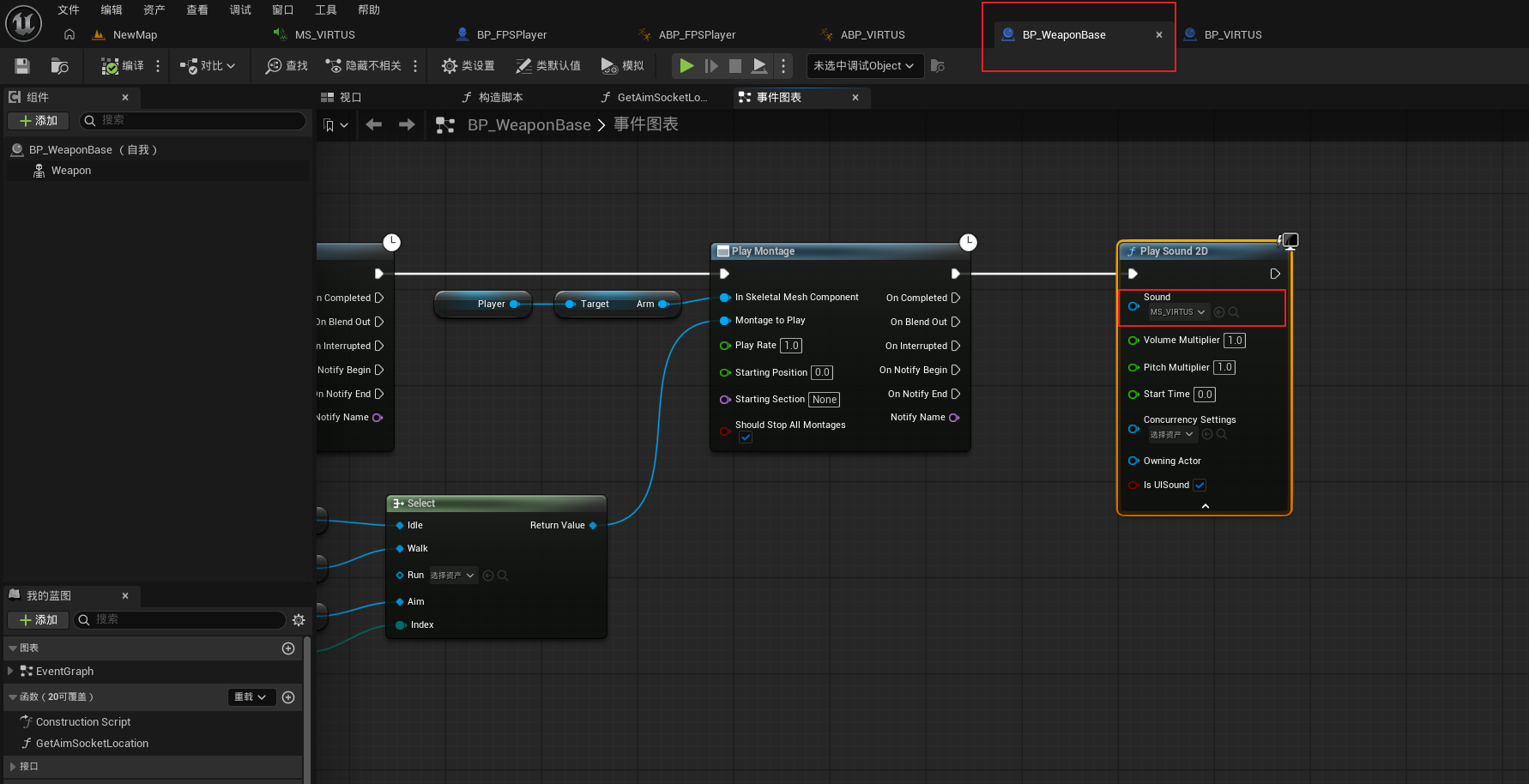Open the graph bookmarks dropdown
Image resolution: width=1529 pixels, height=784 pixels.
[x=335, y=125]
